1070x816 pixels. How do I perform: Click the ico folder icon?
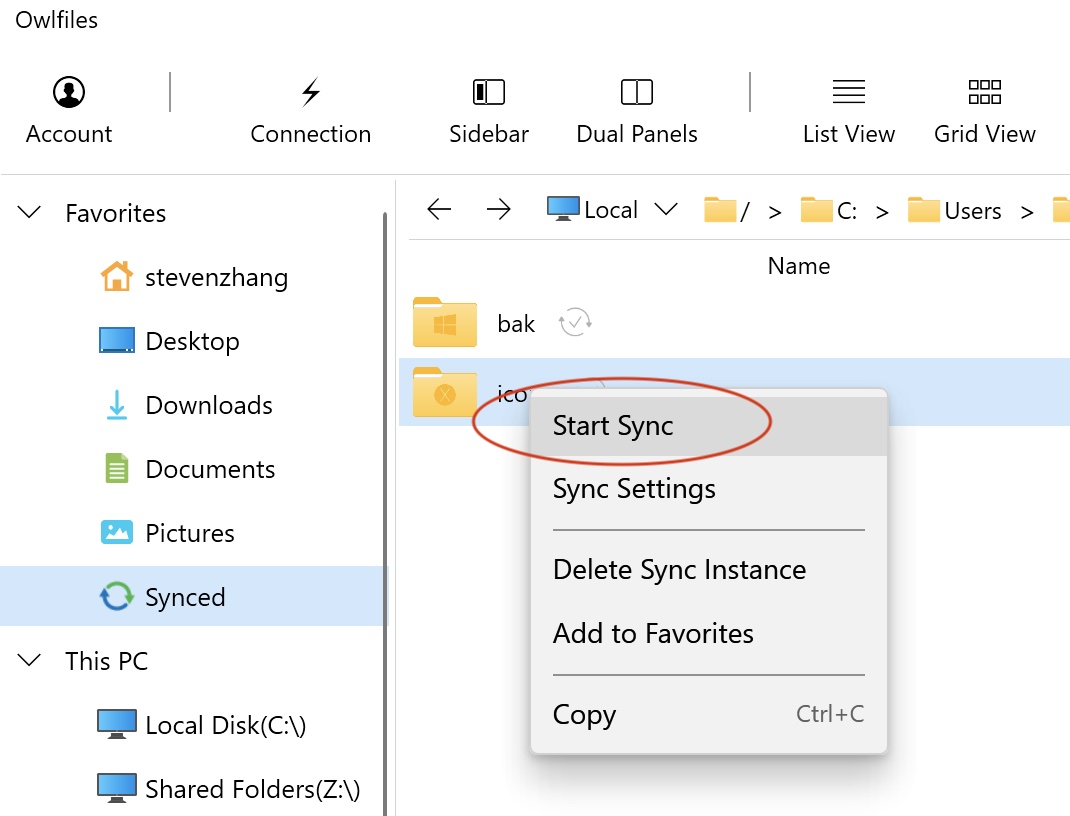(444, 392)
